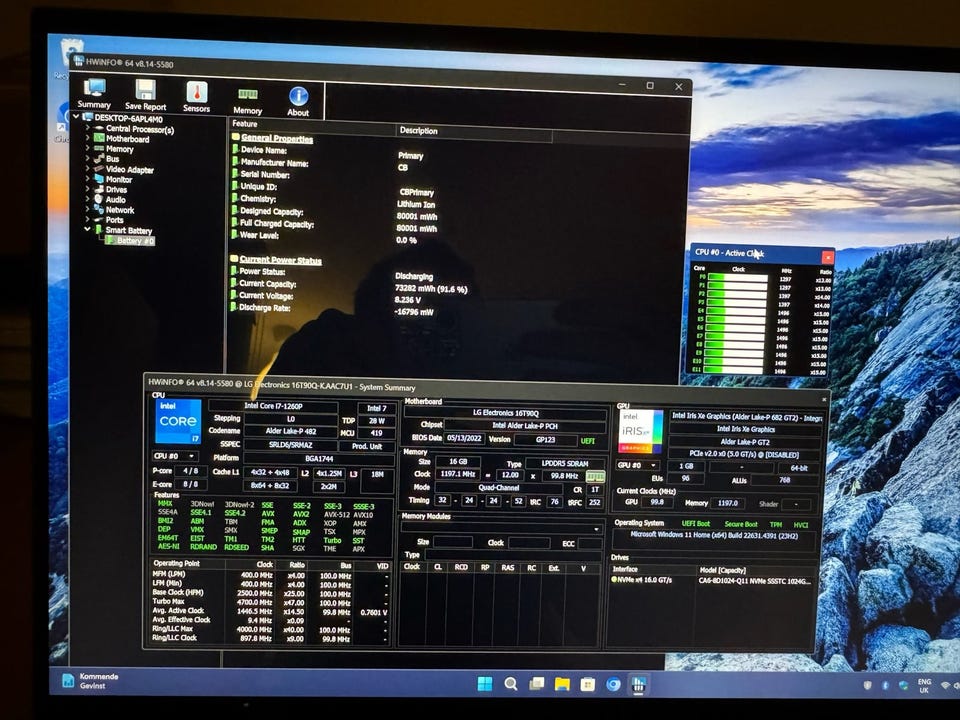The height and width of the screenshot is (720, 960).
Task: Select Audio in the device tree
Action: [x=116, y=200]
